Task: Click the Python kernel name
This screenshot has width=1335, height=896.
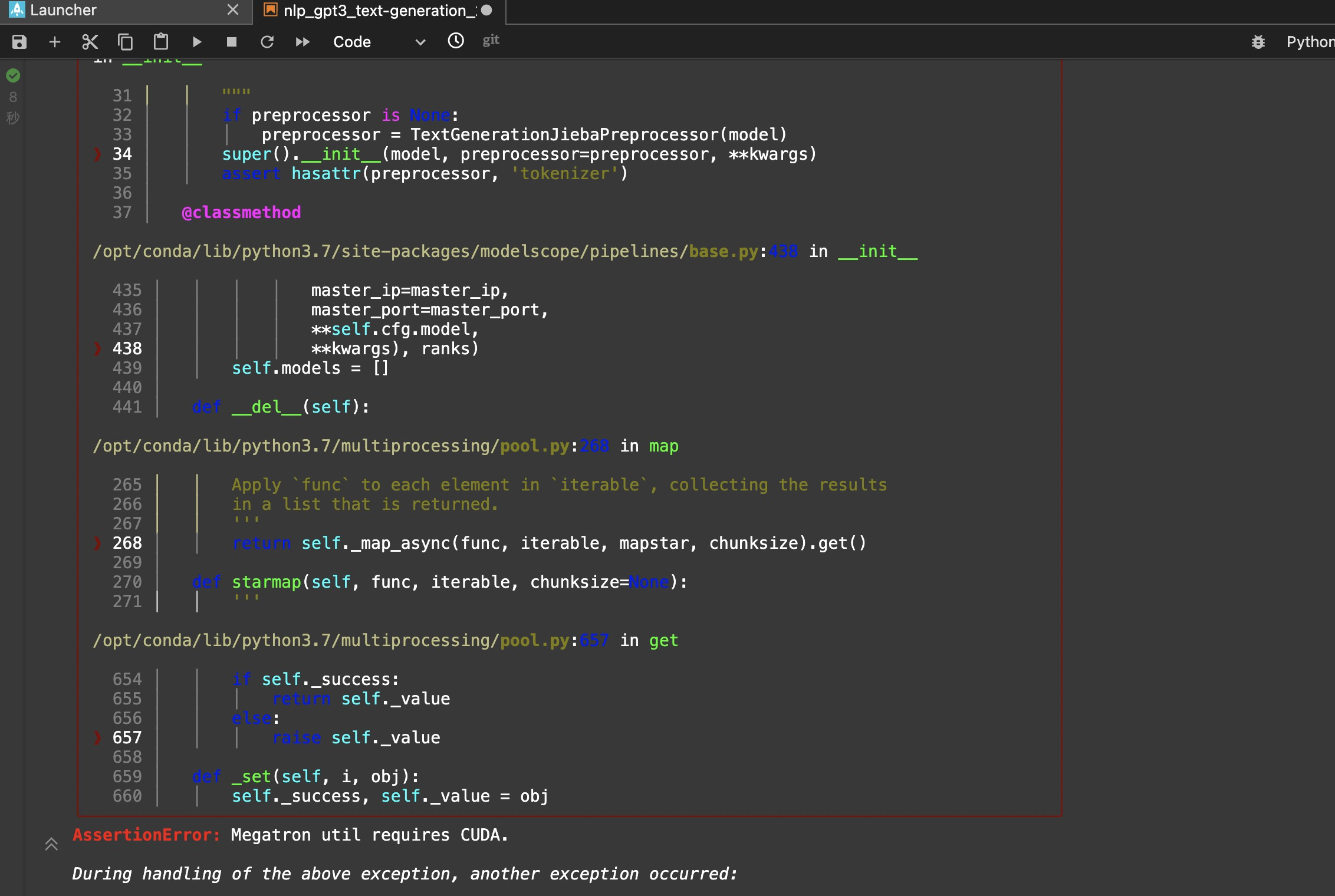Action: point(1310,42)
